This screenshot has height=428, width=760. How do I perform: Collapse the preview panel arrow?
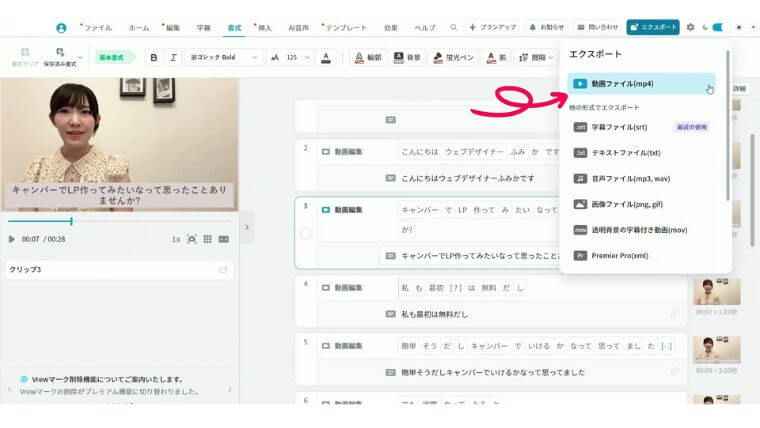[247, 227]
